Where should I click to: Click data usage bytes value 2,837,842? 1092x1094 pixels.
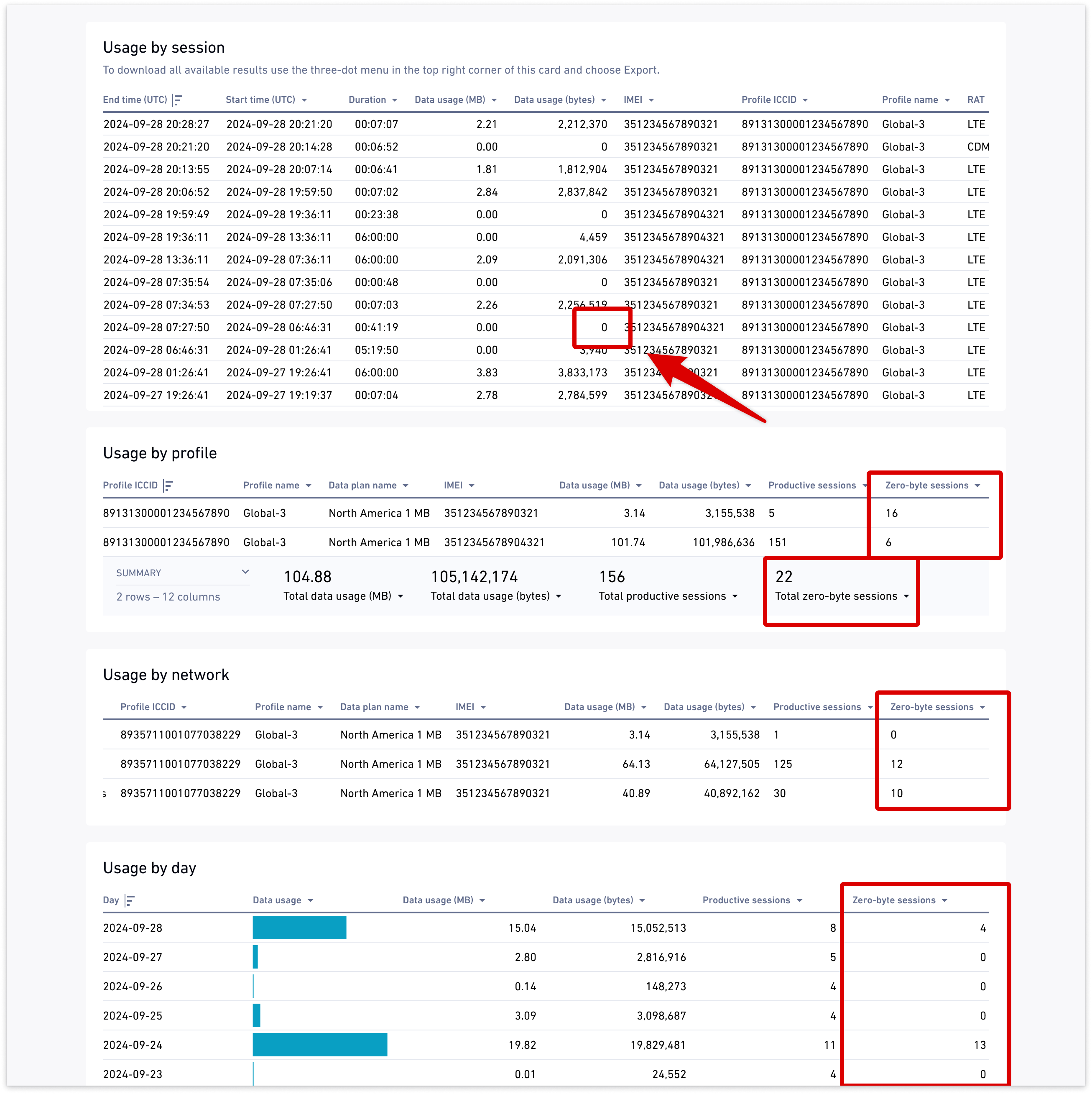(582, 192)
